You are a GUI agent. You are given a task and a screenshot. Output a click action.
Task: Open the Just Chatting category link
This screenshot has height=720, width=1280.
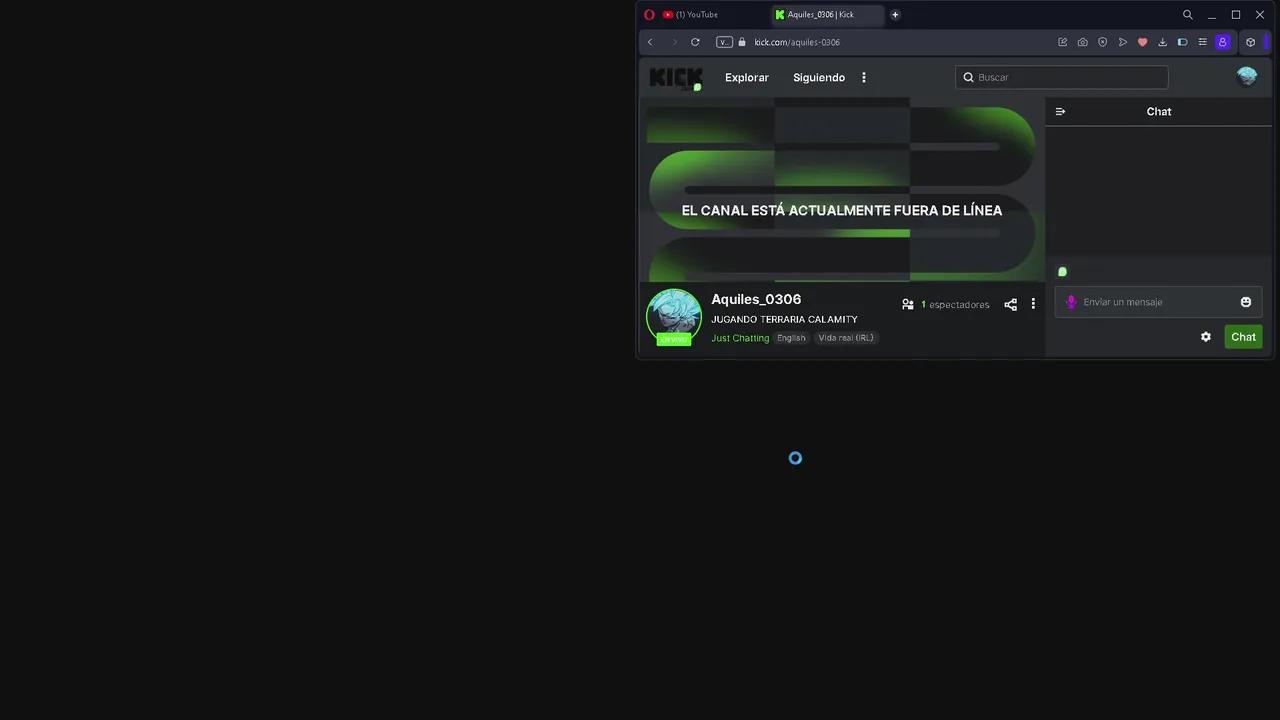tap(740, 338)
